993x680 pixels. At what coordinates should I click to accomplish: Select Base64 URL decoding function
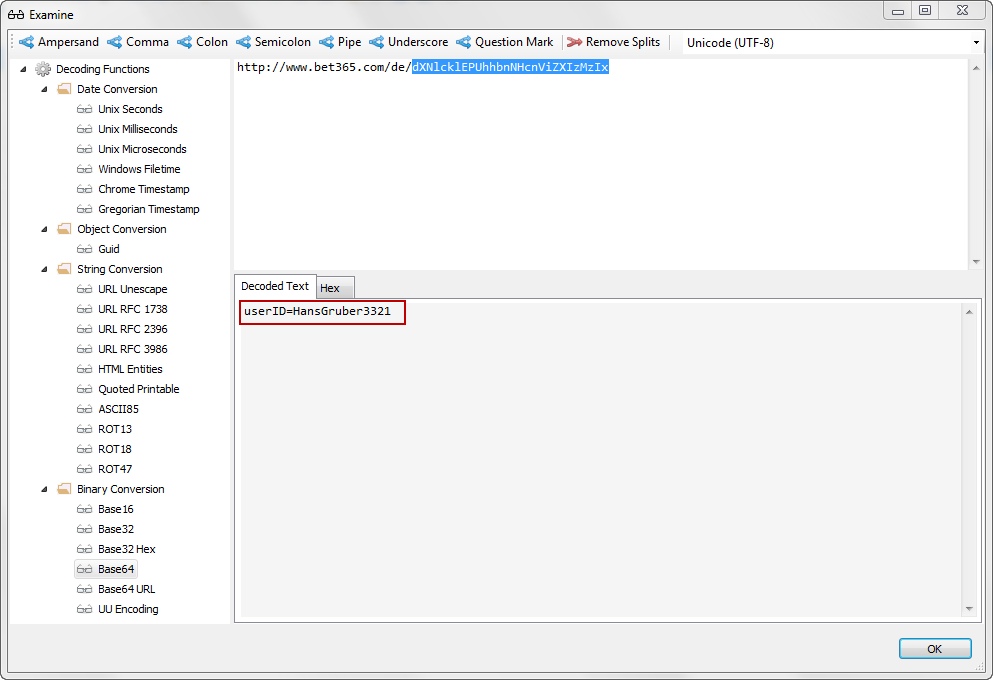coord(126,589)
